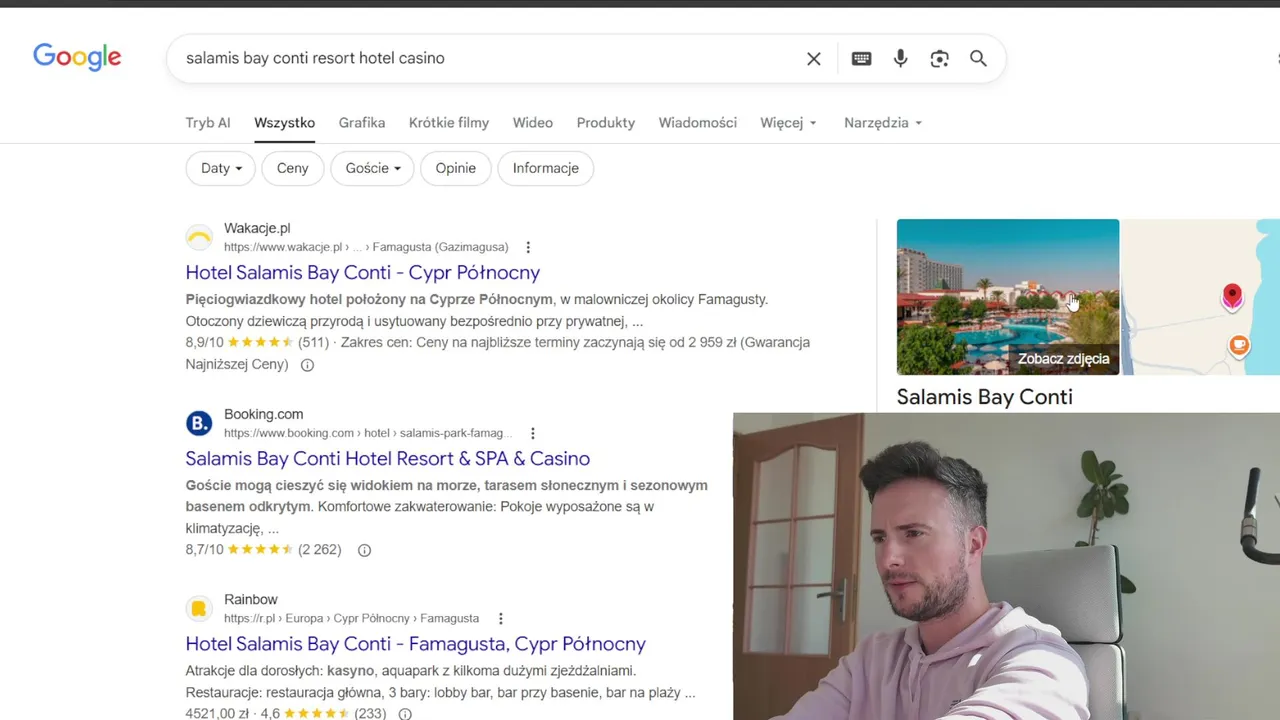
Task: Click the Booking.com site name
Action: click(x=263, y=414)
